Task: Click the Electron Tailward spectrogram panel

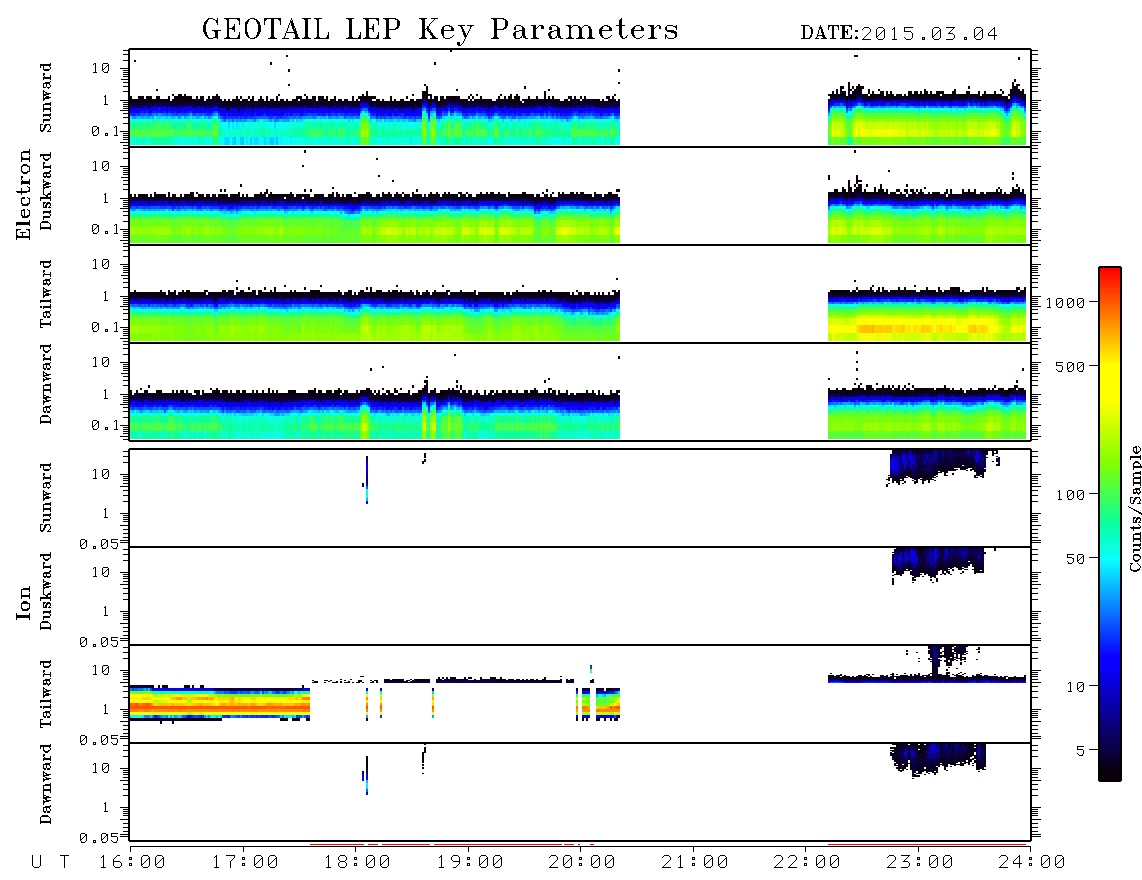Action: (580, 293)
